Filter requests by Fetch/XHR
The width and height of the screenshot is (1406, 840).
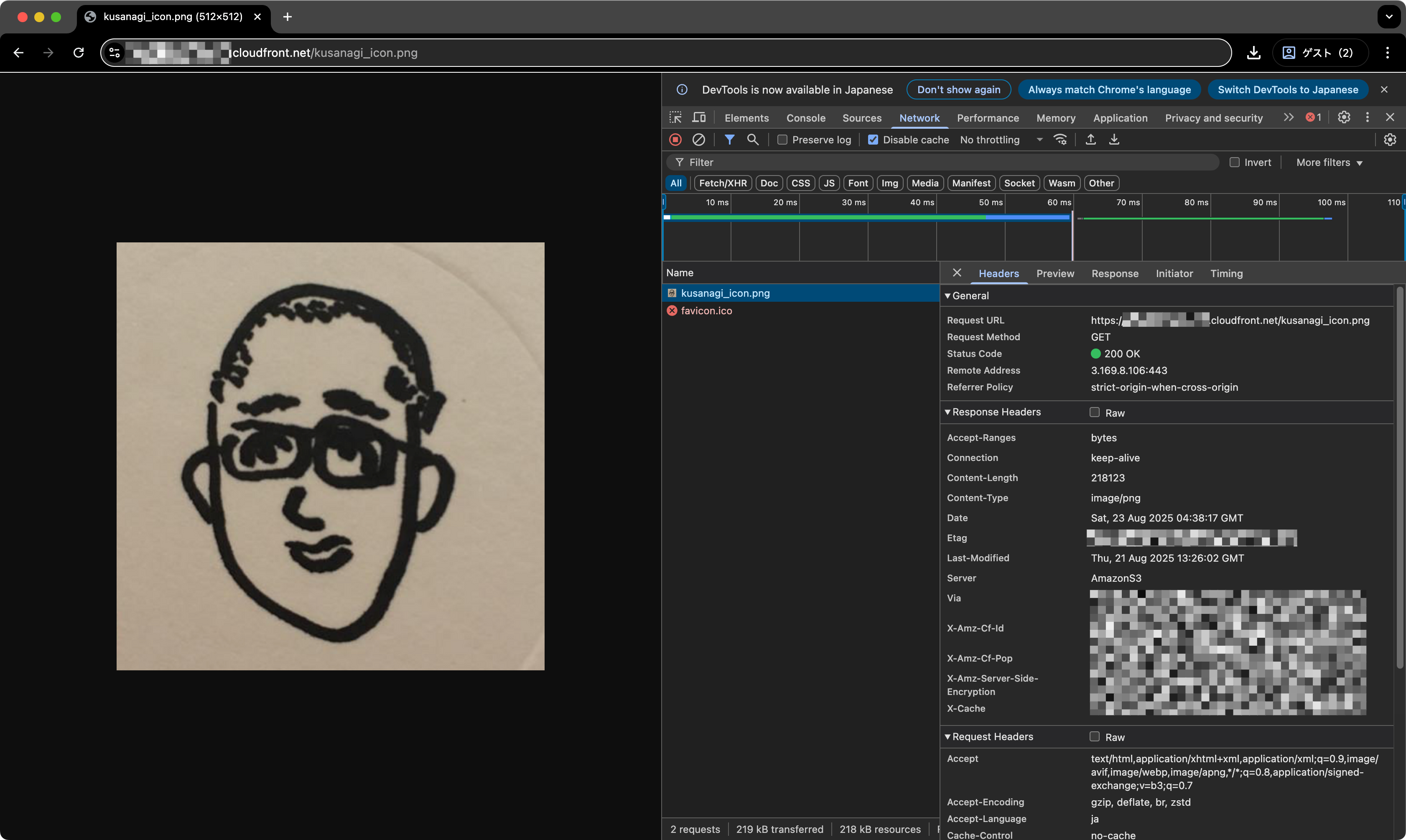tap(723, 183)
